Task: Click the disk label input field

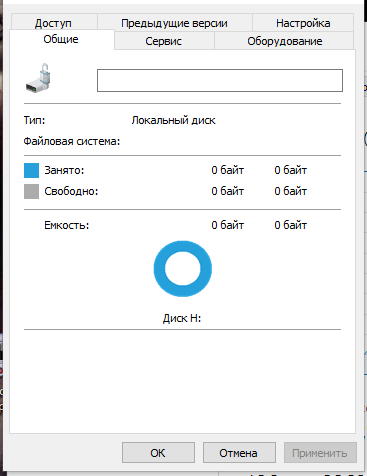Action: point(220,80)
